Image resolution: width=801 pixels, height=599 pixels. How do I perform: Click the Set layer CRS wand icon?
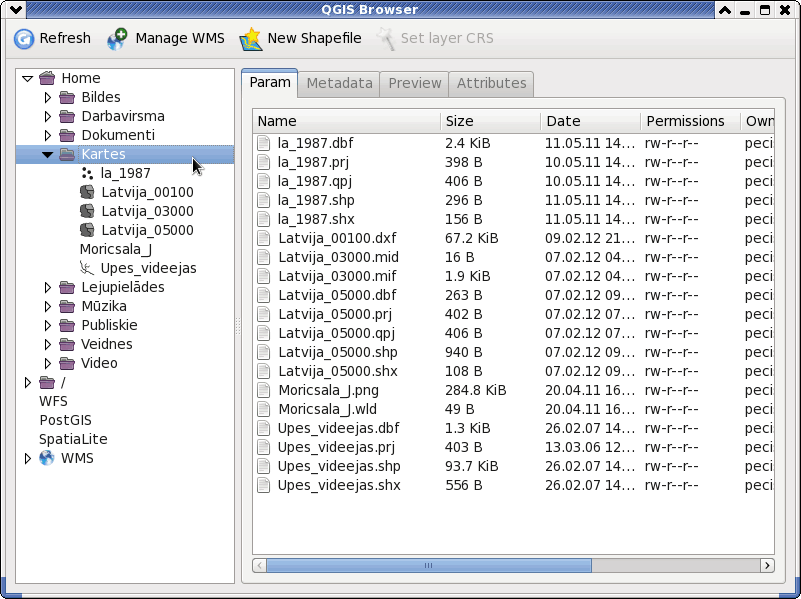point(386,39)
